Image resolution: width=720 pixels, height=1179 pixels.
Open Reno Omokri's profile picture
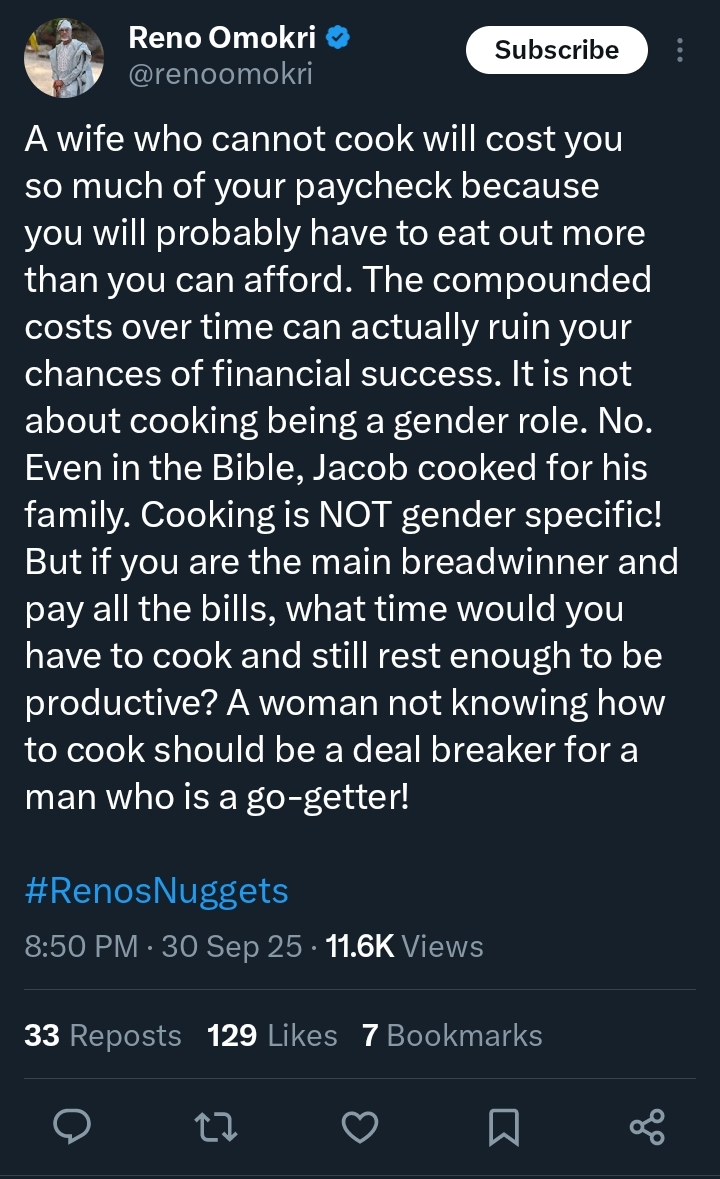(64, 57)
